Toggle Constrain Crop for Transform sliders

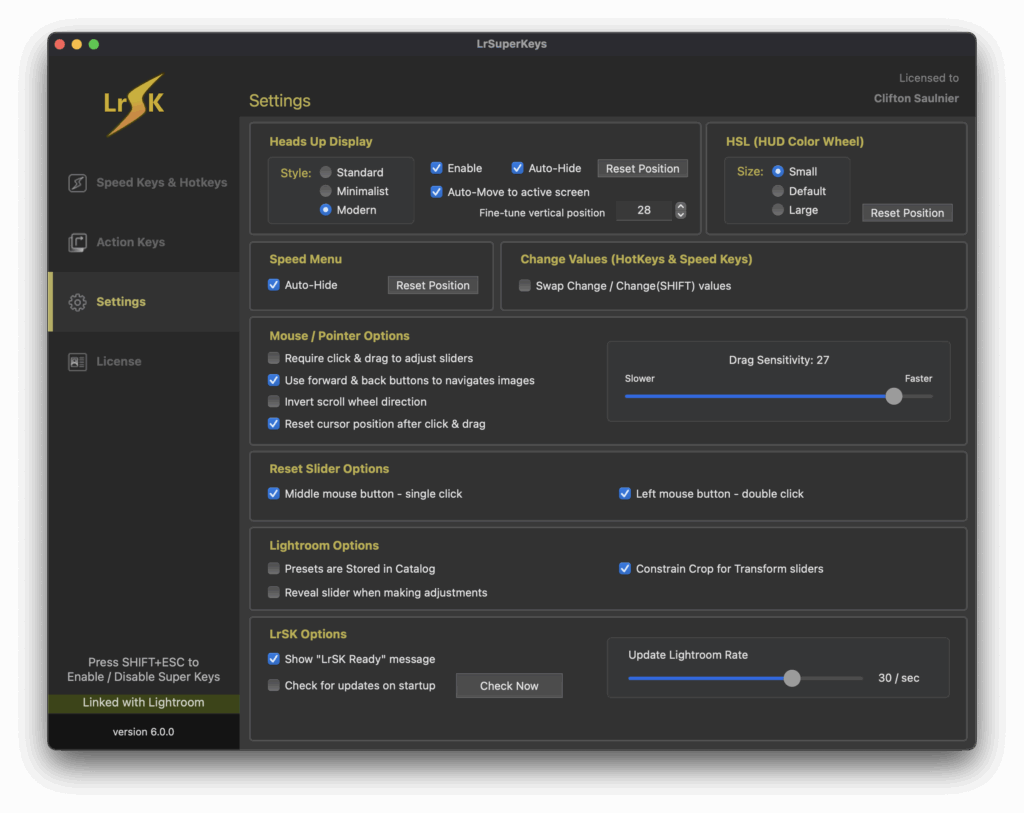click(625, 569)
